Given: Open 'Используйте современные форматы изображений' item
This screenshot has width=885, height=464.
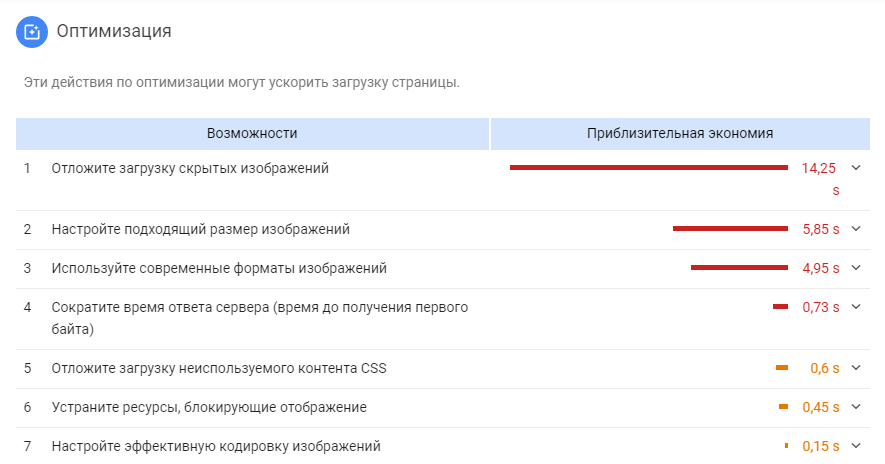Looking at the screenshot, I should [219, 268].
